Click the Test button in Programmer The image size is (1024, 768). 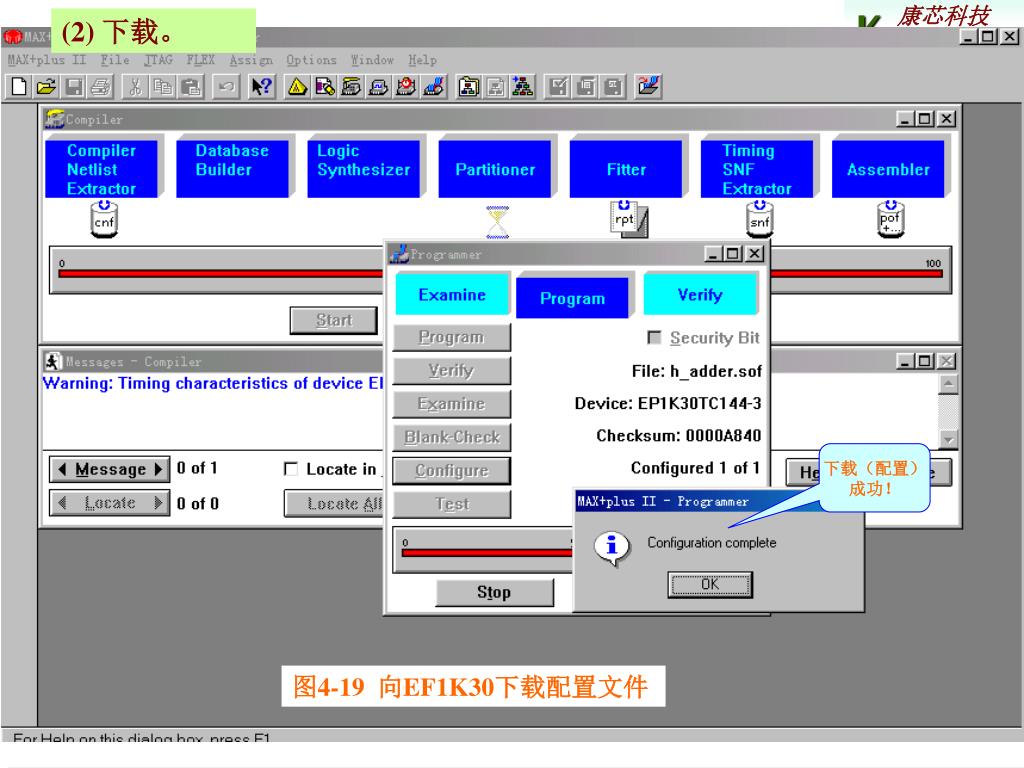[x=452, y=504]
